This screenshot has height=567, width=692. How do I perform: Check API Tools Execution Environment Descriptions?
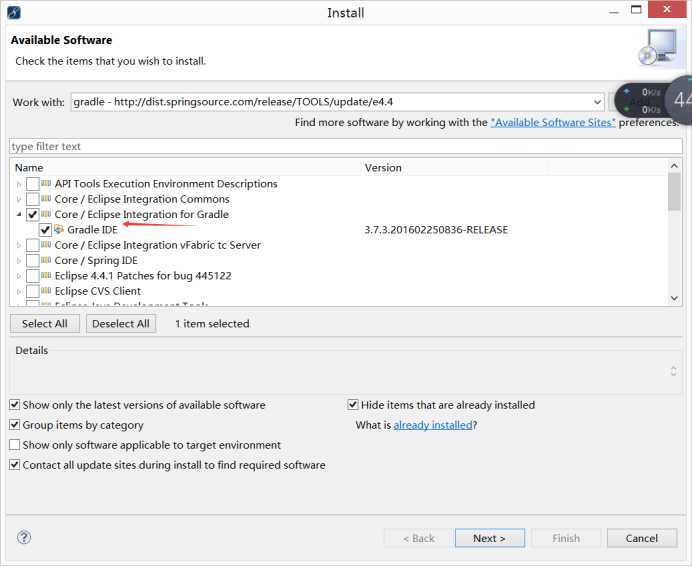[33, 184]
